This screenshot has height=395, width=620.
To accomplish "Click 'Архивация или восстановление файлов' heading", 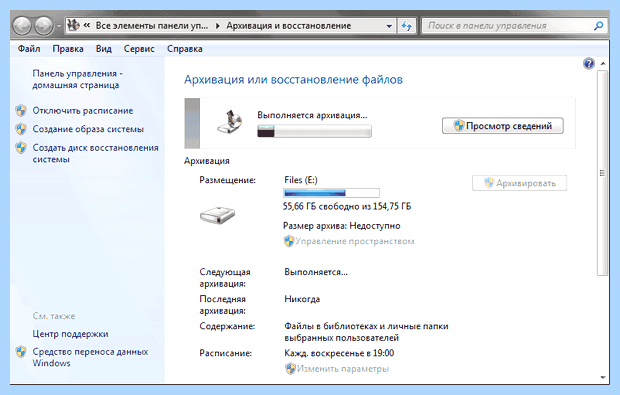I will click(293, 80).
